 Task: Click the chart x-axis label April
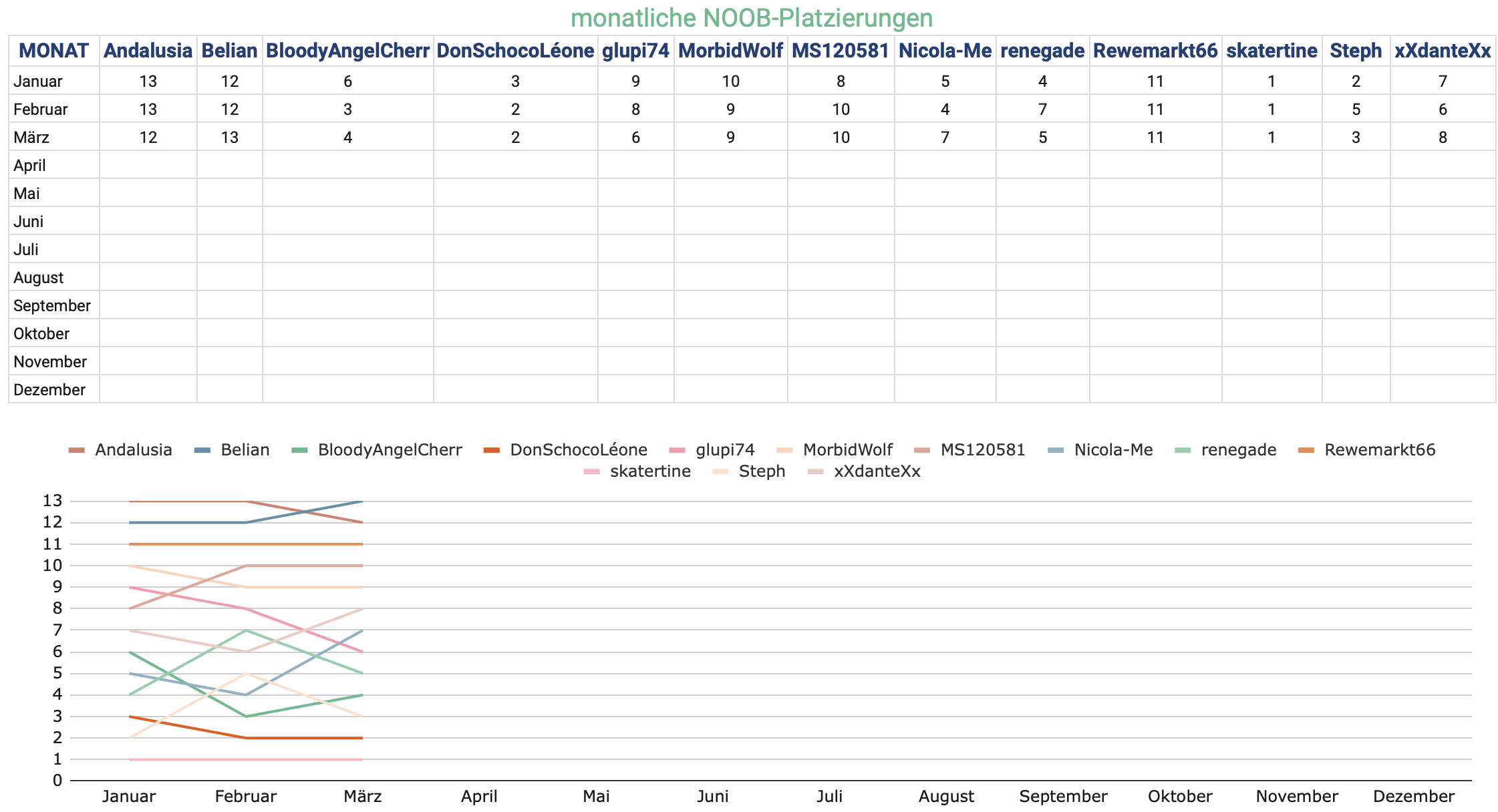tap(479, 797)
